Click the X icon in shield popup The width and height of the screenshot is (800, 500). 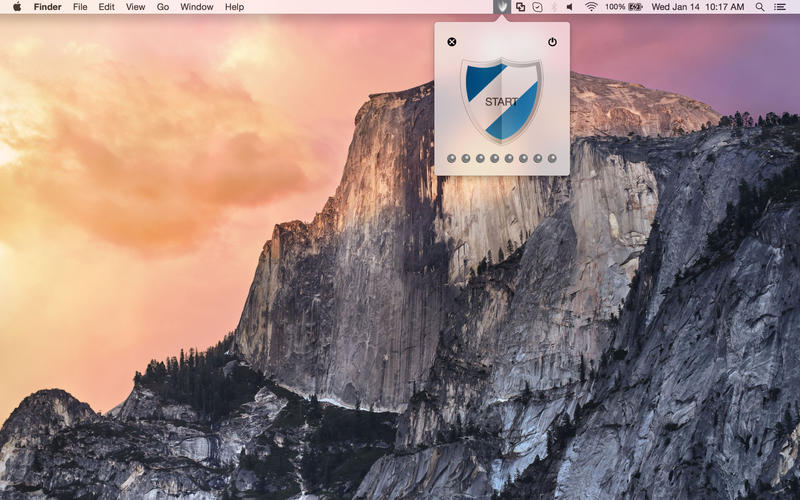pos(452,42)
